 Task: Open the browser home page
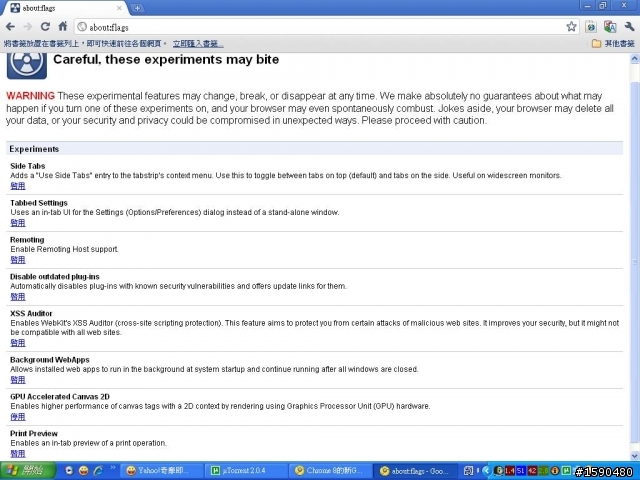coord(62,27)
